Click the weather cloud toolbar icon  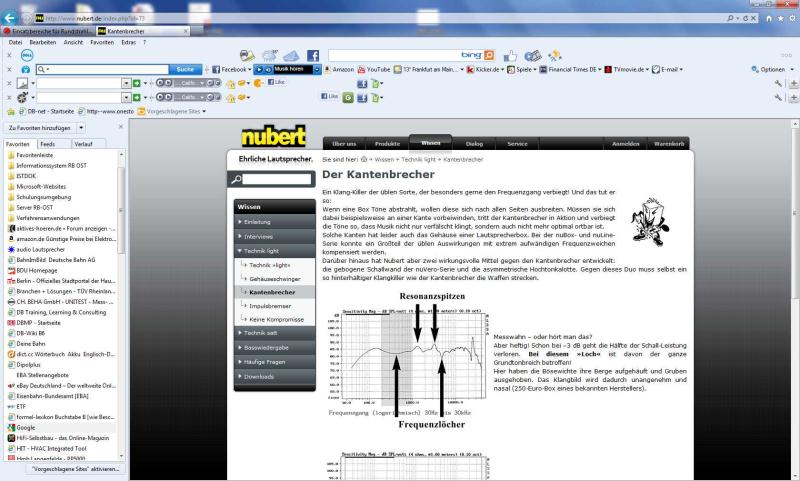(x=269, y=55)
